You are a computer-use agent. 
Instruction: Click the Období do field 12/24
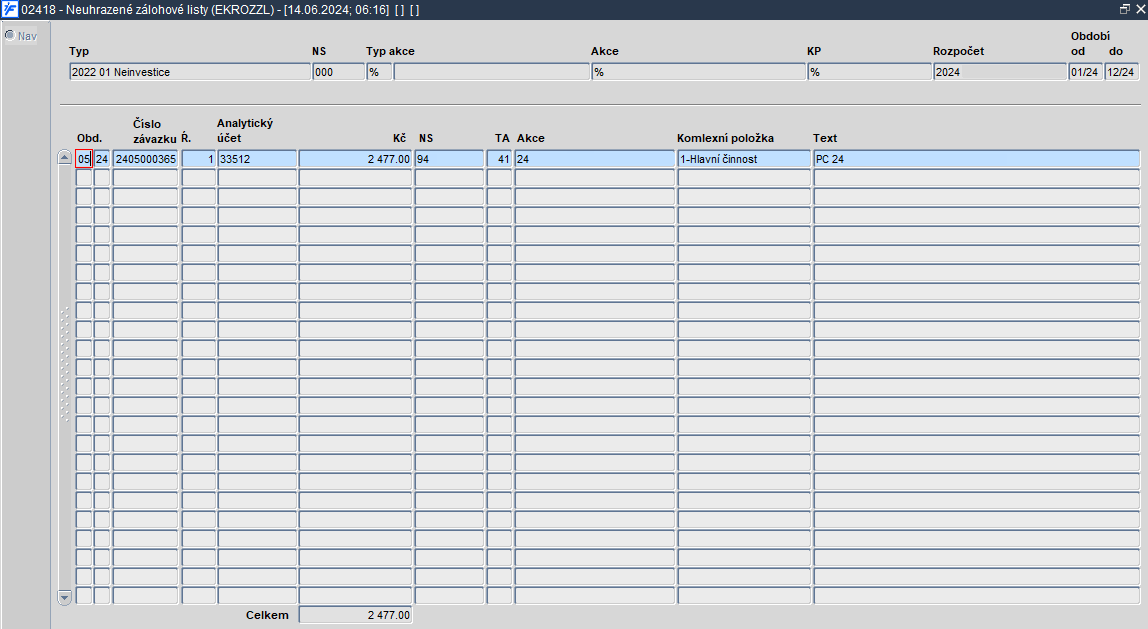pos(1122,72)
